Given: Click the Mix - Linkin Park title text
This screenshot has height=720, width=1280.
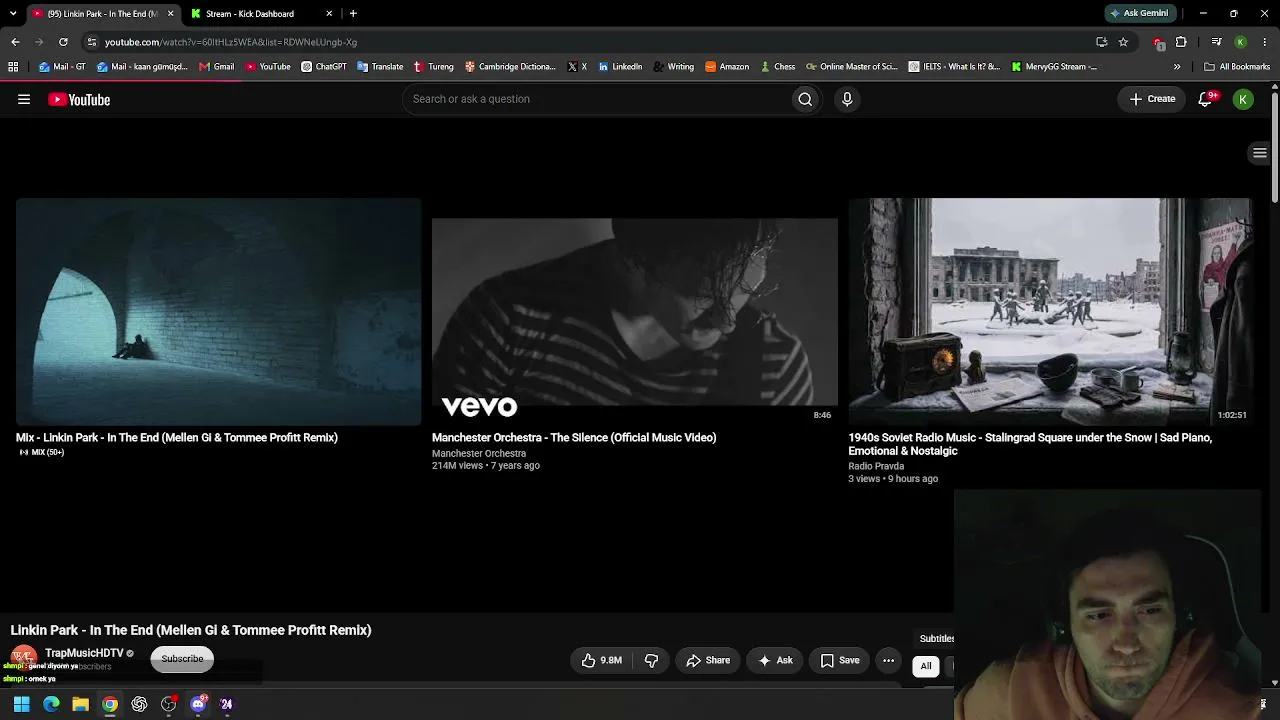Looking at the screenshot, I should tap(177, 438).
